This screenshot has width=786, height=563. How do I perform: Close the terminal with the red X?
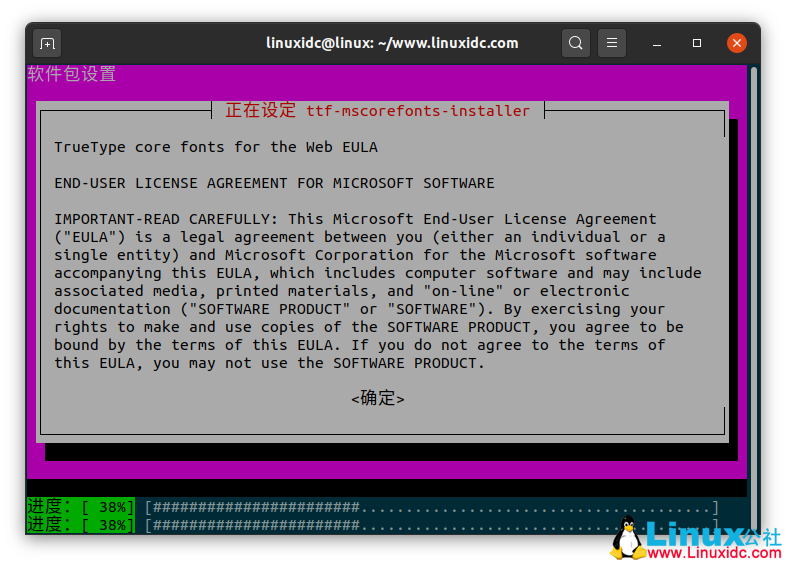(x=736, y=43)
